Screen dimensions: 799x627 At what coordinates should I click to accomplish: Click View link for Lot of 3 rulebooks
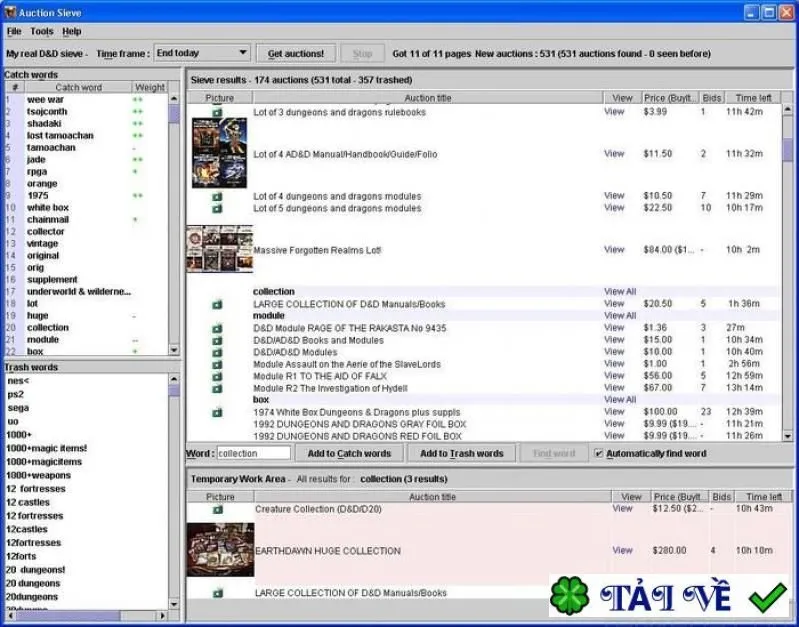tap(614, 112)
